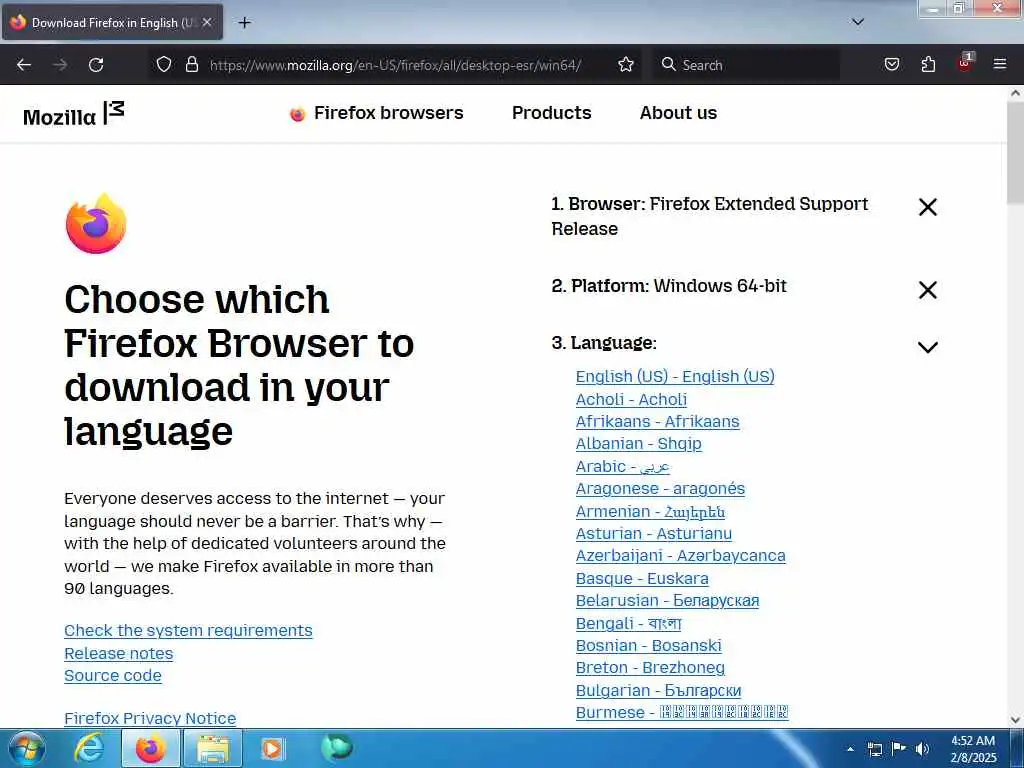
Task: Open the Extensions puzzle-piece icon
Action: coord(928,64)
